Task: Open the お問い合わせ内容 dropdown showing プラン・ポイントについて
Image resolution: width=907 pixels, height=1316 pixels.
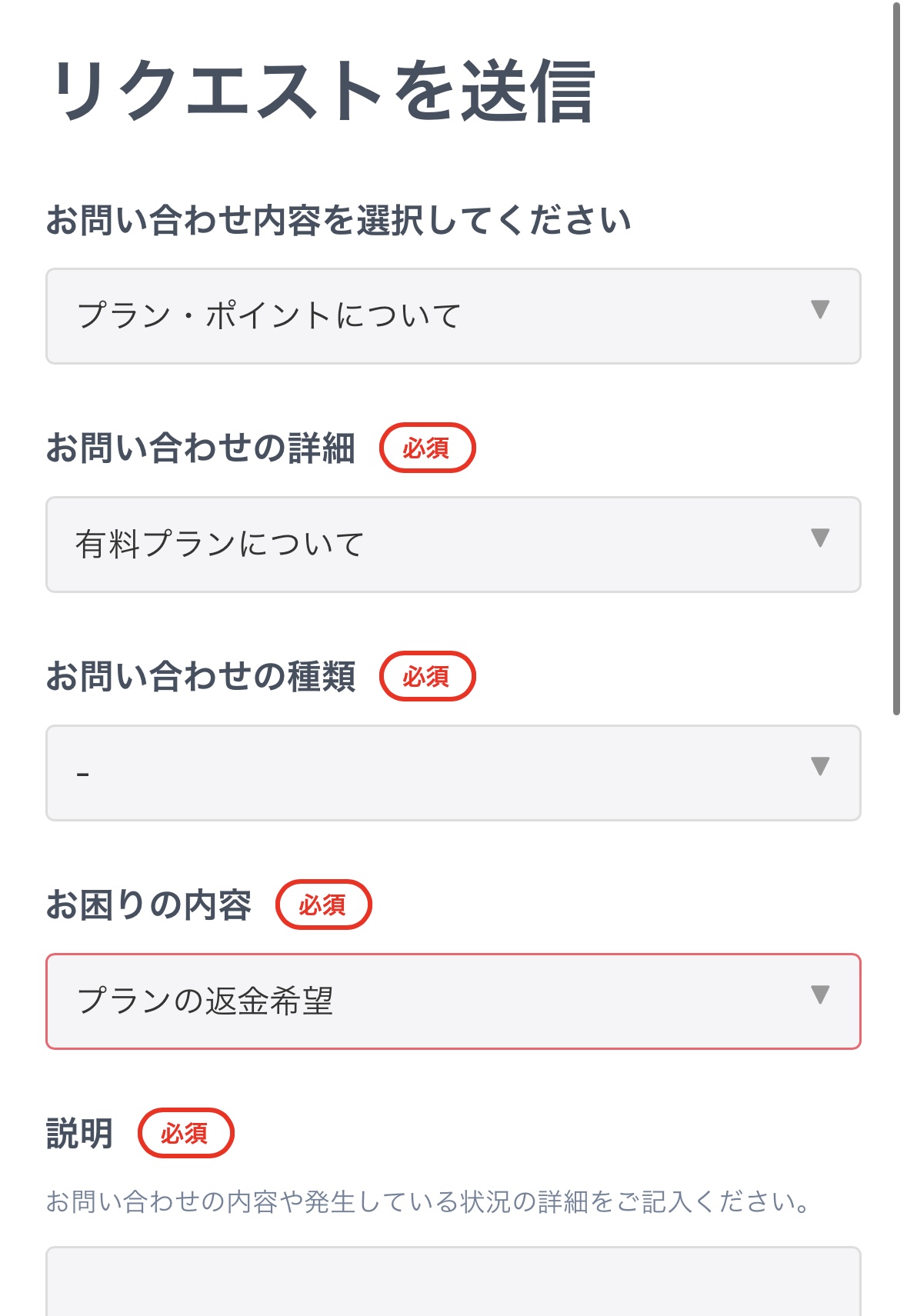Action: [x=431, y=316]
